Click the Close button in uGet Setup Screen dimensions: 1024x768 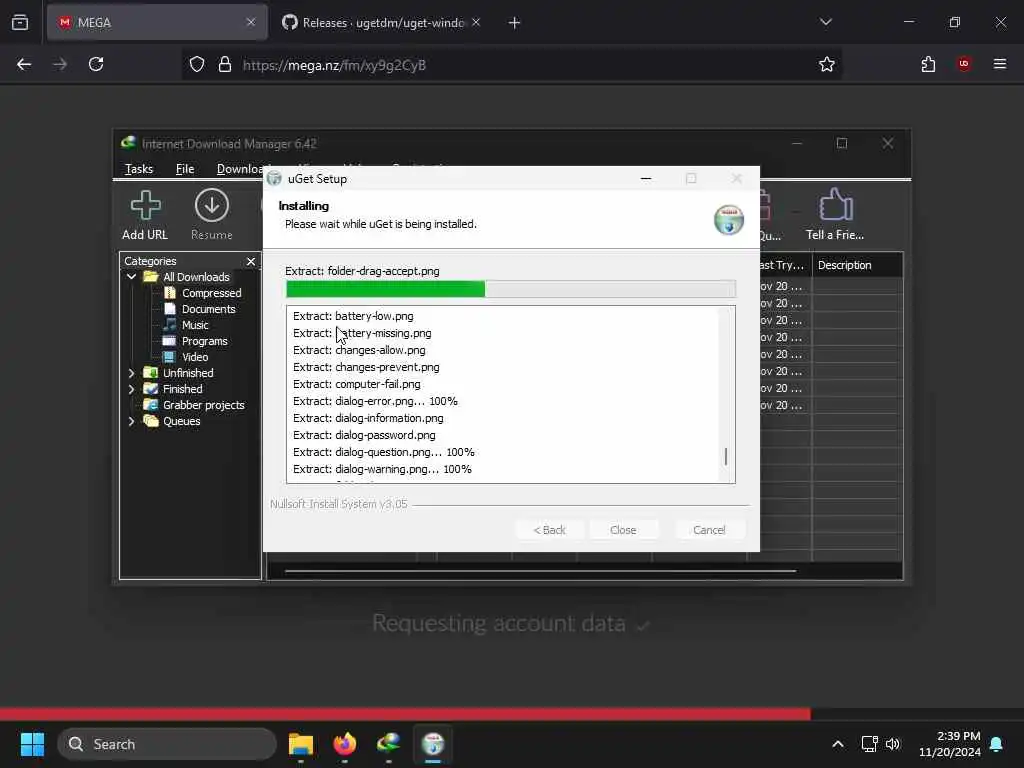point(623,530)
